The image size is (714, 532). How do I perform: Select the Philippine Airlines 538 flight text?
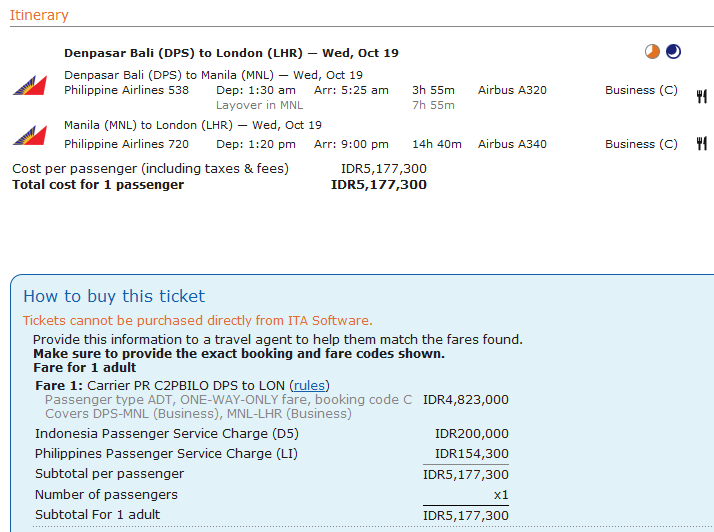[x=126, y=90]
